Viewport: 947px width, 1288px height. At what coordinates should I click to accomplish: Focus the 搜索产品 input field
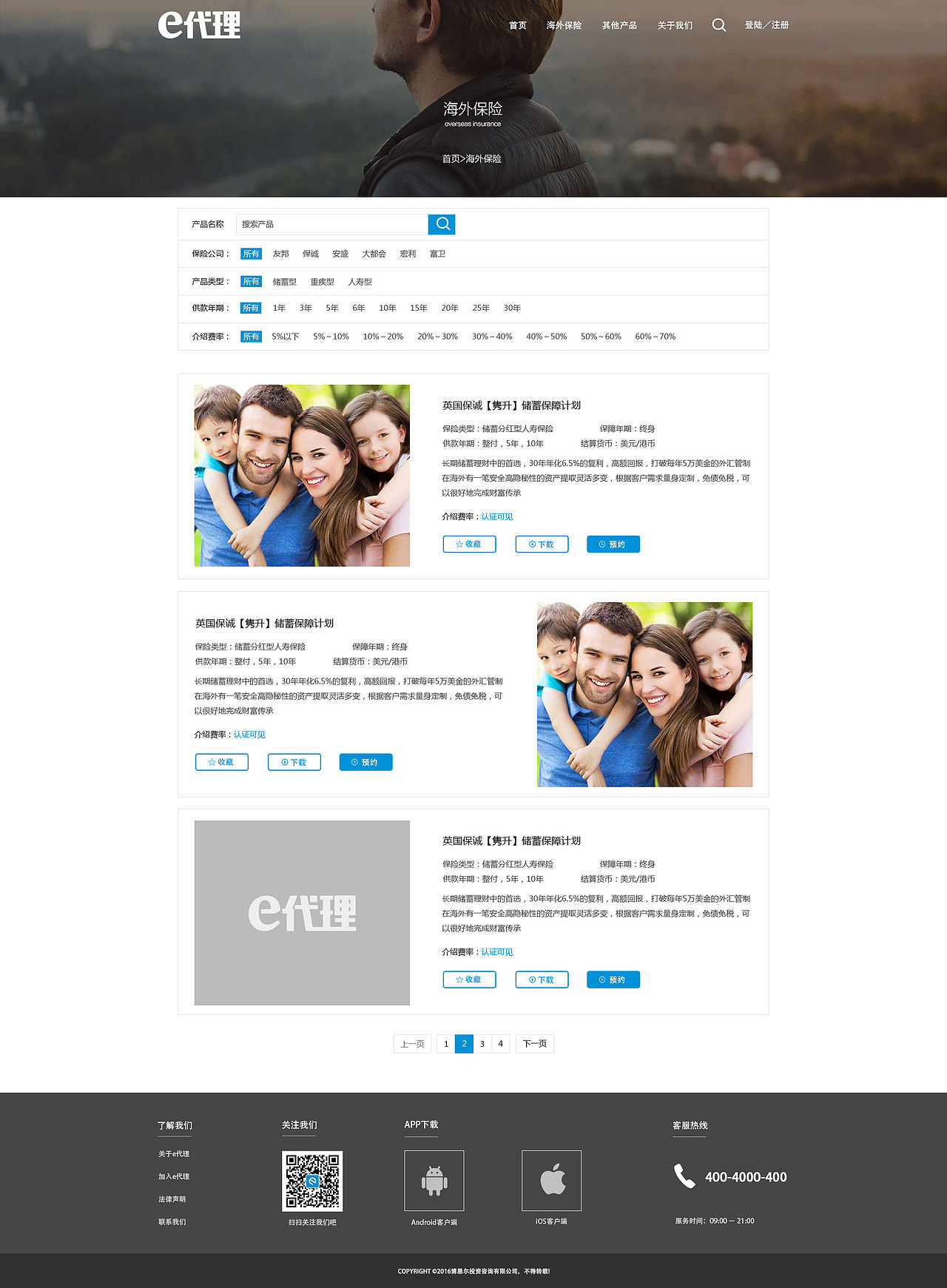click(x=332, y=224)
